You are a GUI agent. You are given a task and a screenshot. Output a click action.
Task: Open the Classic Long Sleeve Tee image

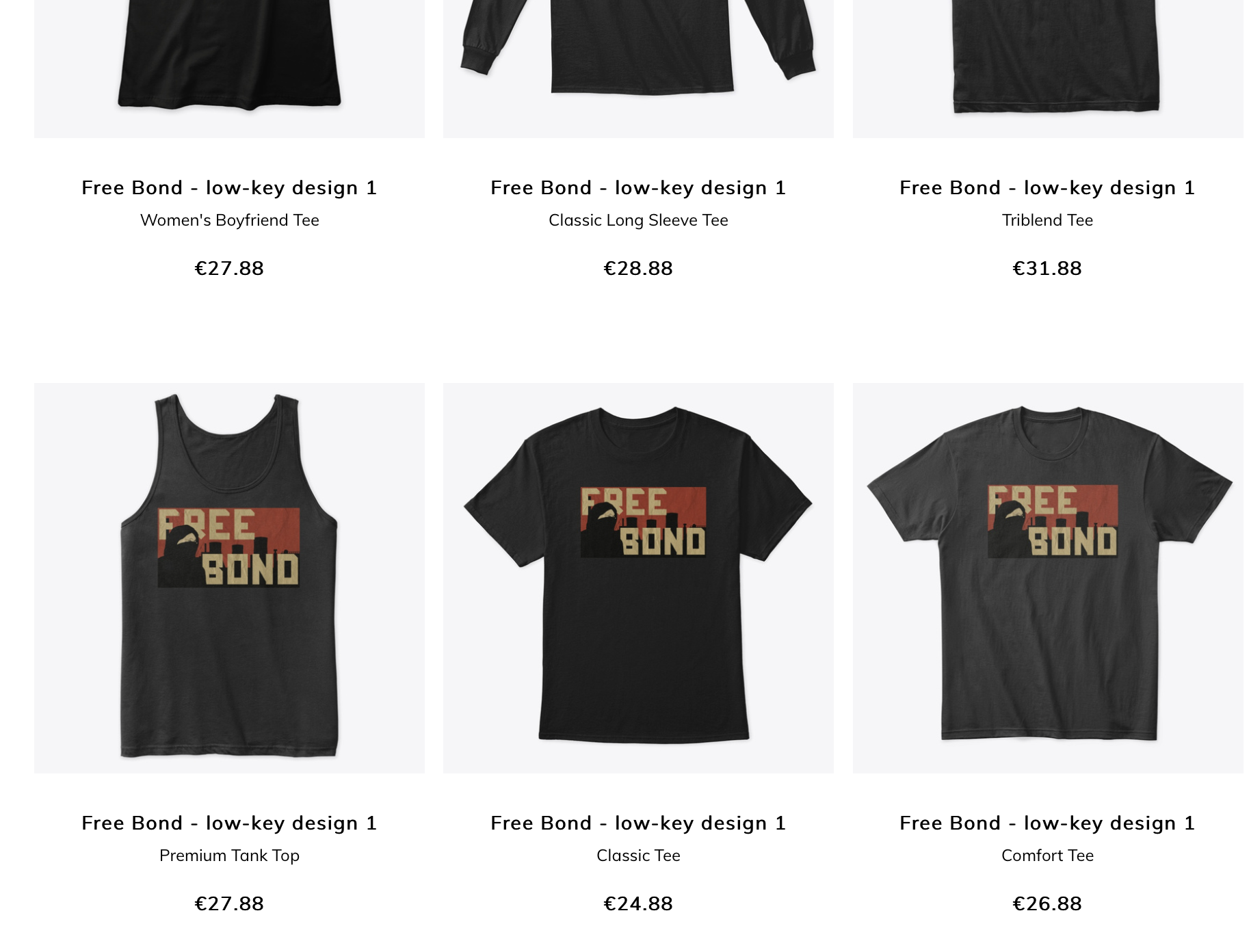point(638,68)
